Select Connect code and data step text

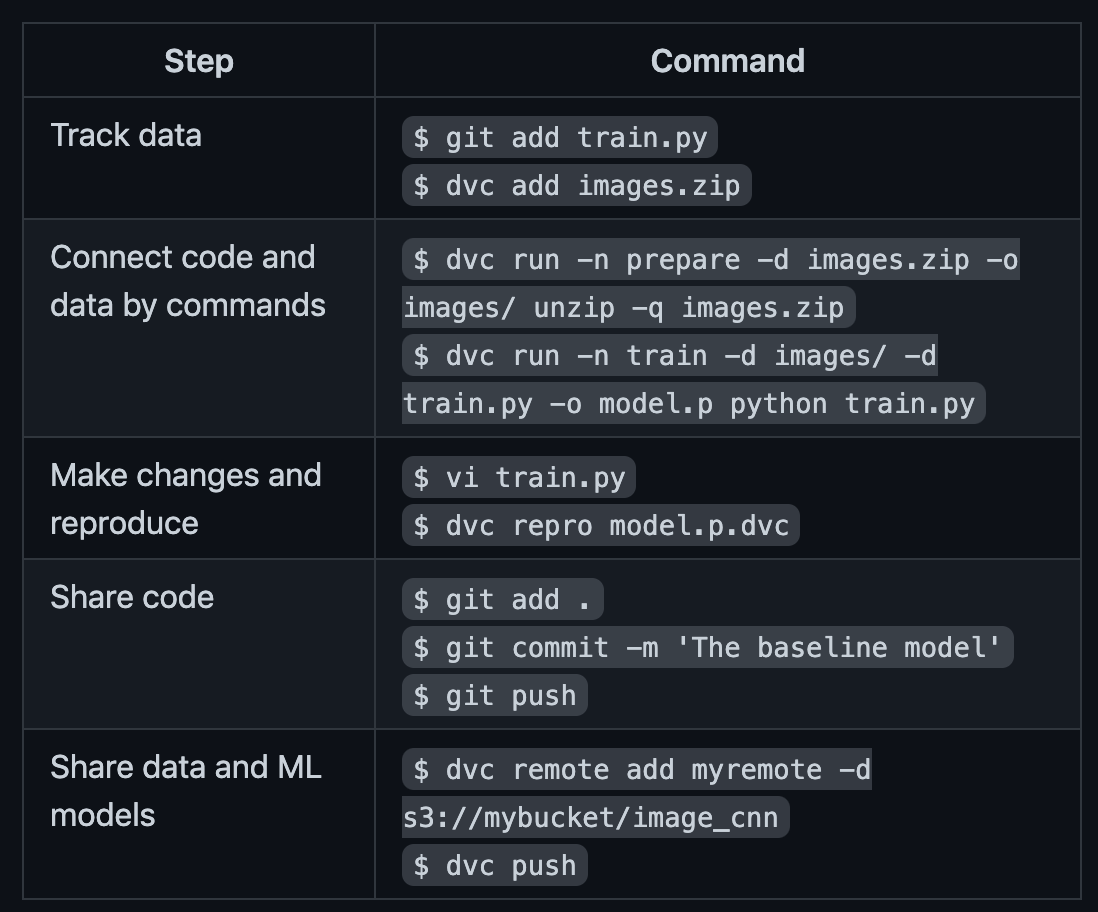pyautogui.click(x=188, y=282)
